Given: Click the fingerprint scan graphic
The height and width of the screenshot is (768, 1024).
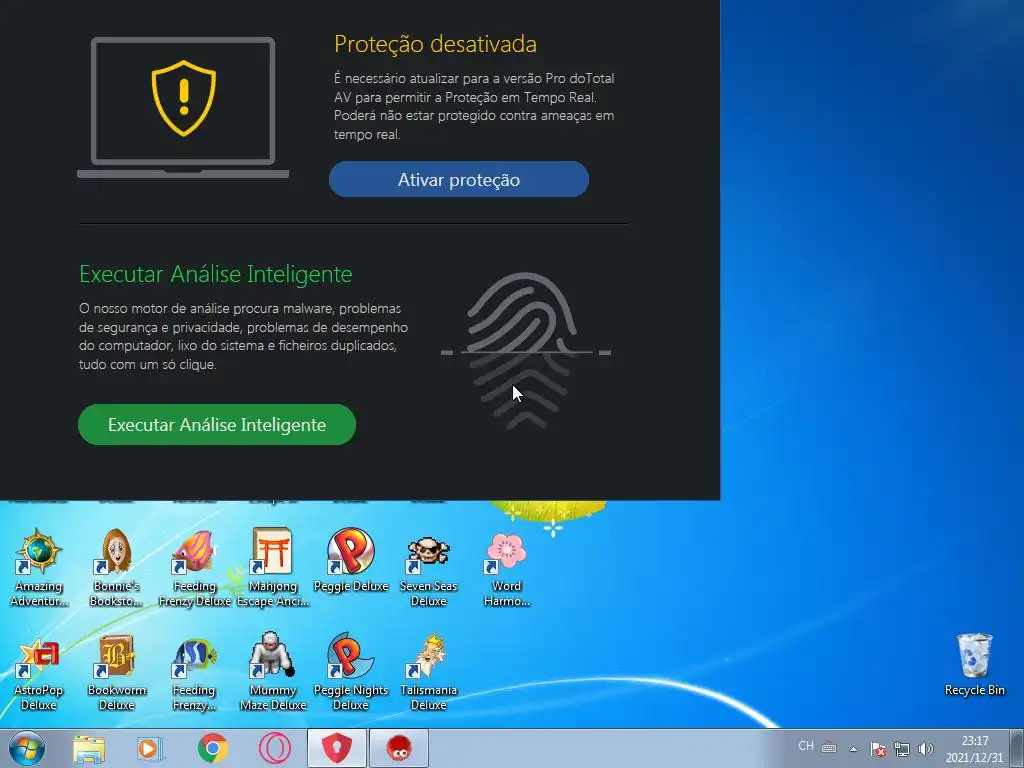Looking at the screenshot, I should [x=526, y=351].
